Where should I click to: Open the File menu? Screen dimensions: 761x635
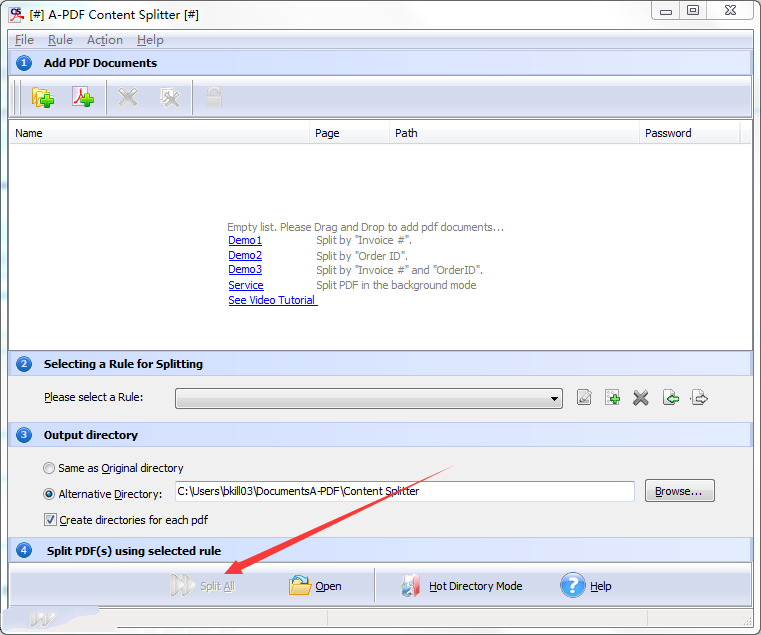pyautogui.click(x=24, y=40)
